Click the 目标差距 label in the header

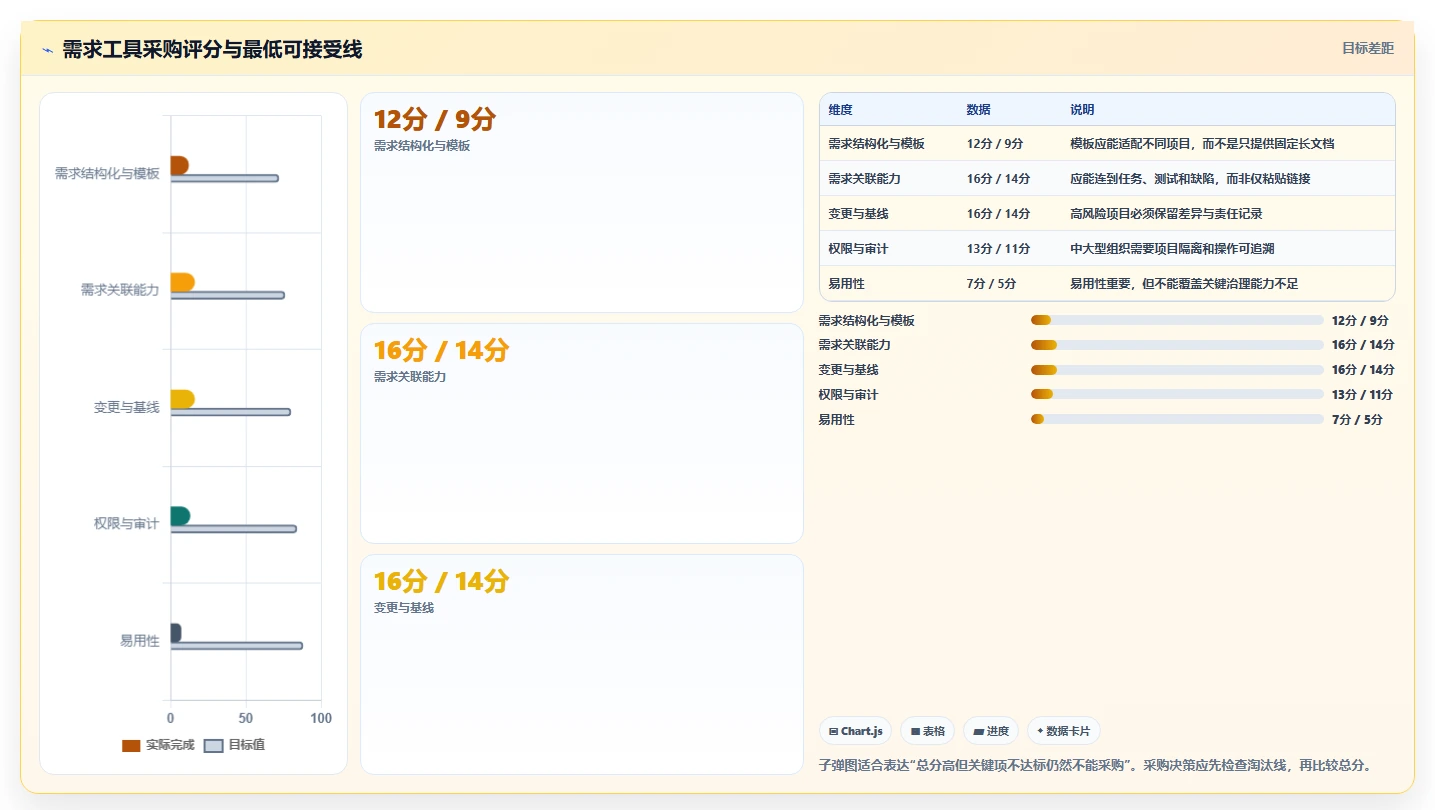(1368, 48)
